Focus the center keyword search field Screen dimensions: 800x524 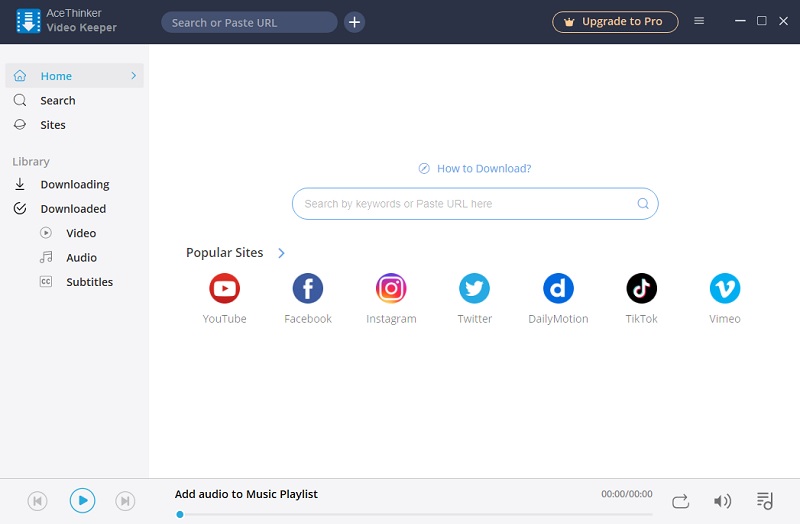click(x=465, y=204)
